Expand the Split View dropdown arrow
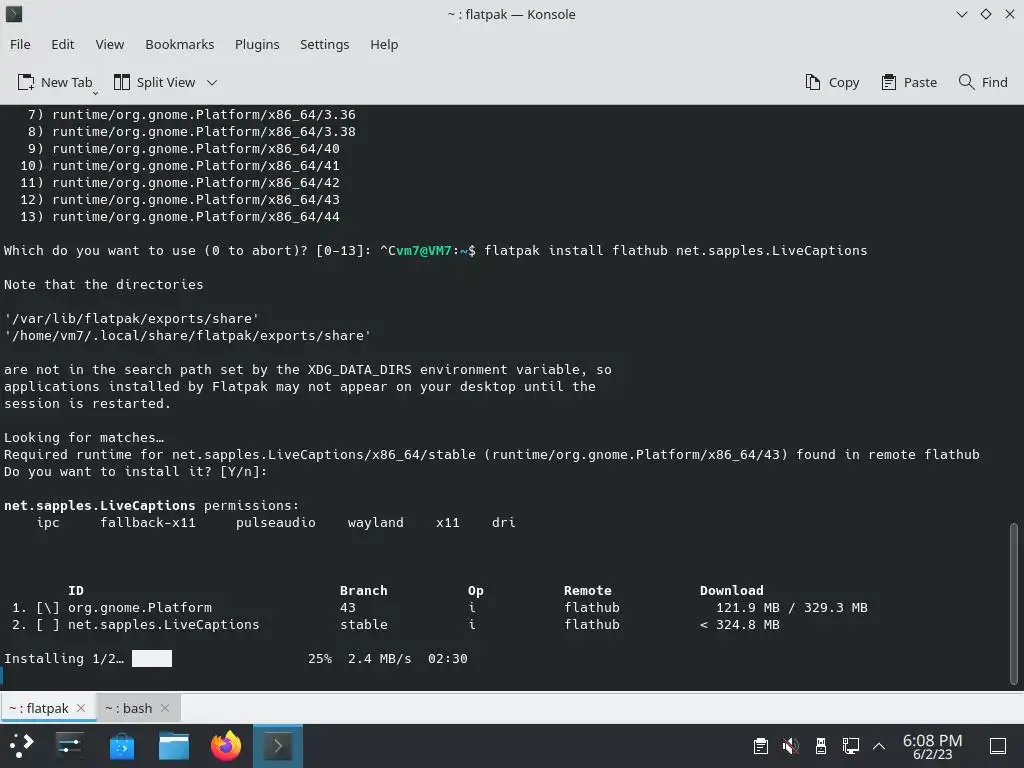This screenshot has width=1024, height=768. click(212, 82)
